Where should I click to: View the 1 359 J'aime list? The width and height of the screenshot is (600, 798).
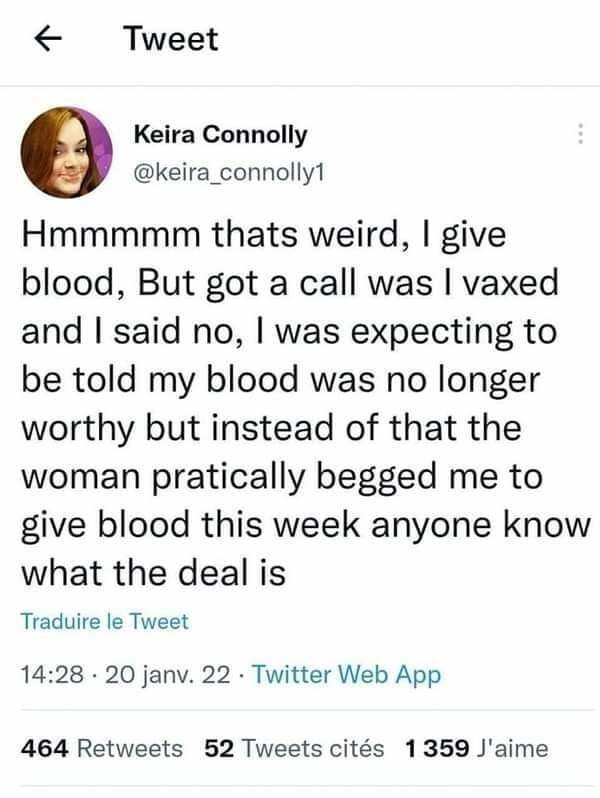click(x=477, y=747)
